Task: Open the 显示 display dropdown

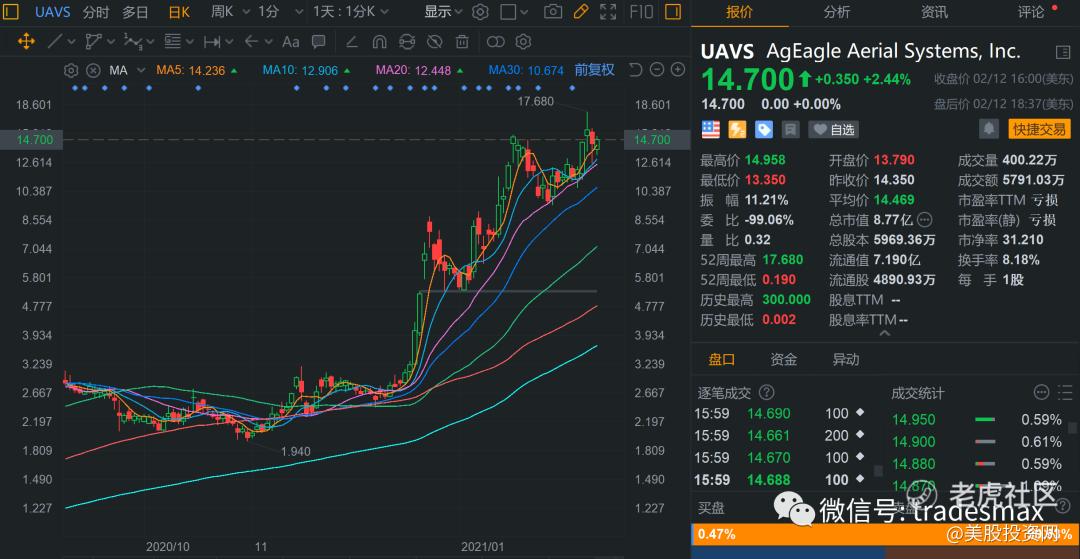Action: [x=444, y=12]
